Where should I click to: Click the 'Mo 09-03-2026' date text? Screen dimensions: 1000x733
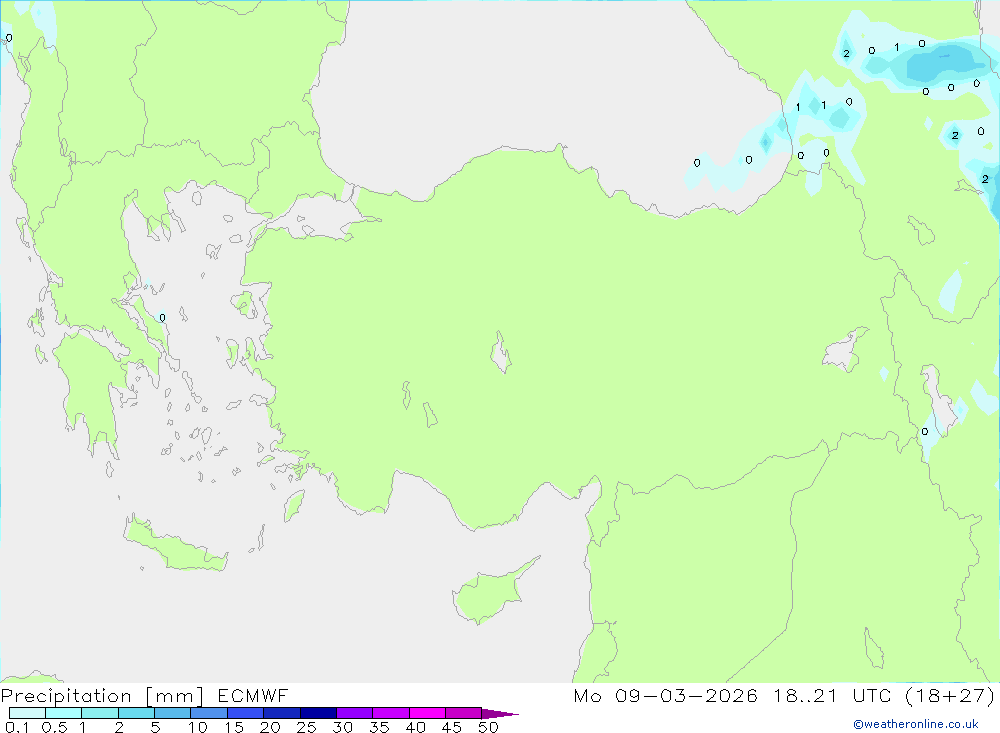(x=665, y=695)
